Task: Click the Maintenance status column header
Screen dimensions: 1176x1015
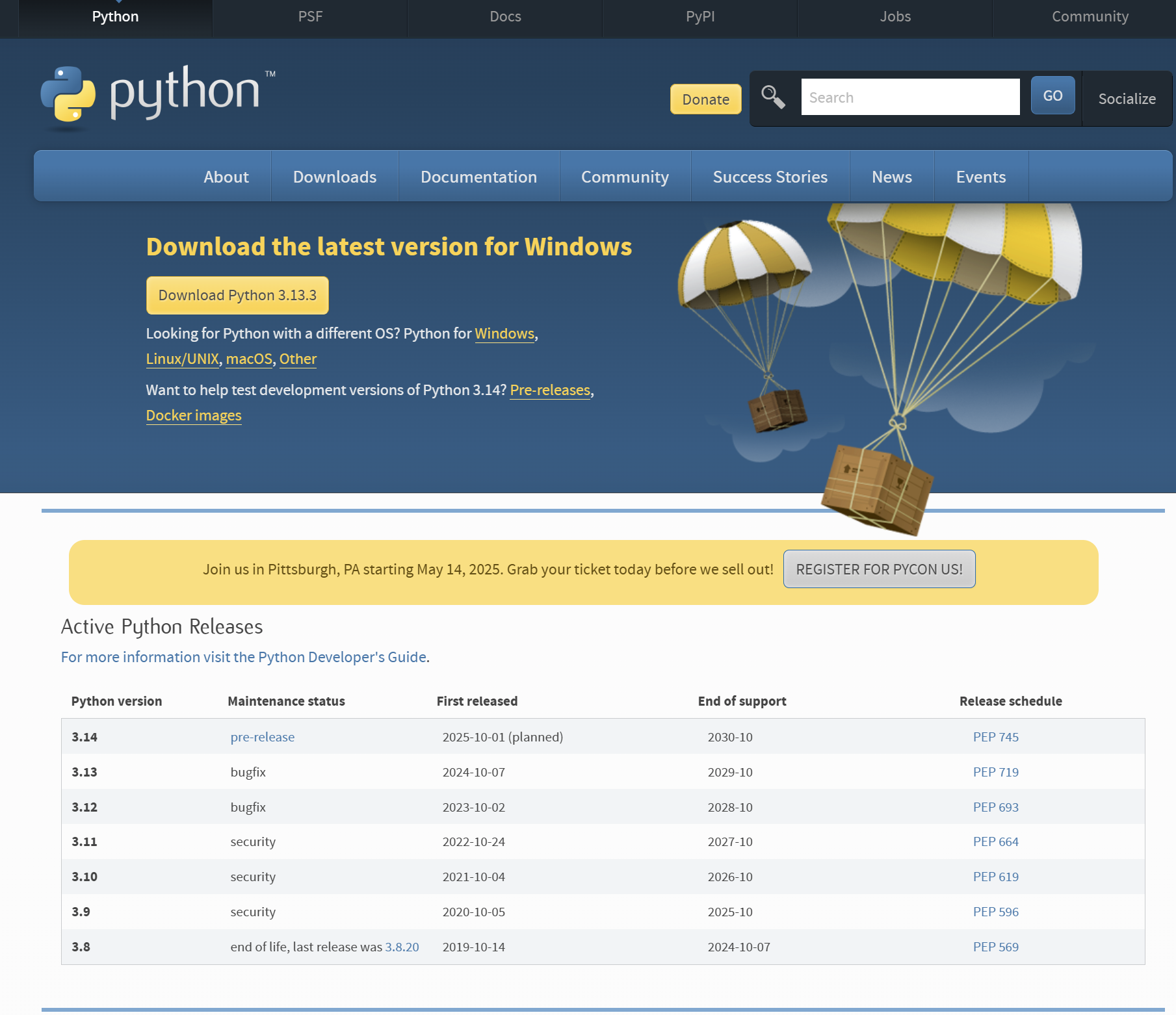Action: point(286,701)
